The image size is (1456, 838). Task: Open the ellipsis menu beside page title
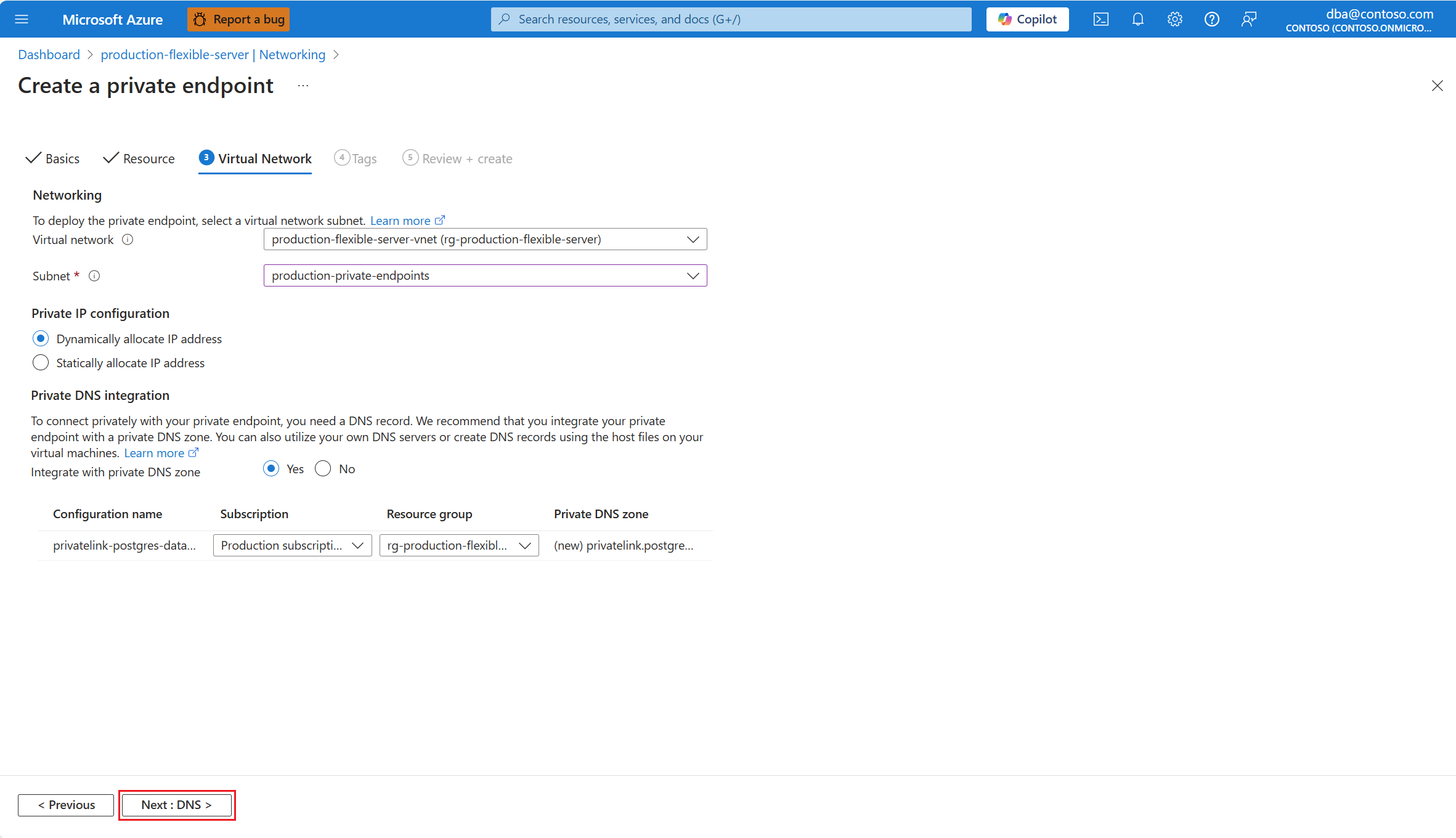click(x=303, y=86)
